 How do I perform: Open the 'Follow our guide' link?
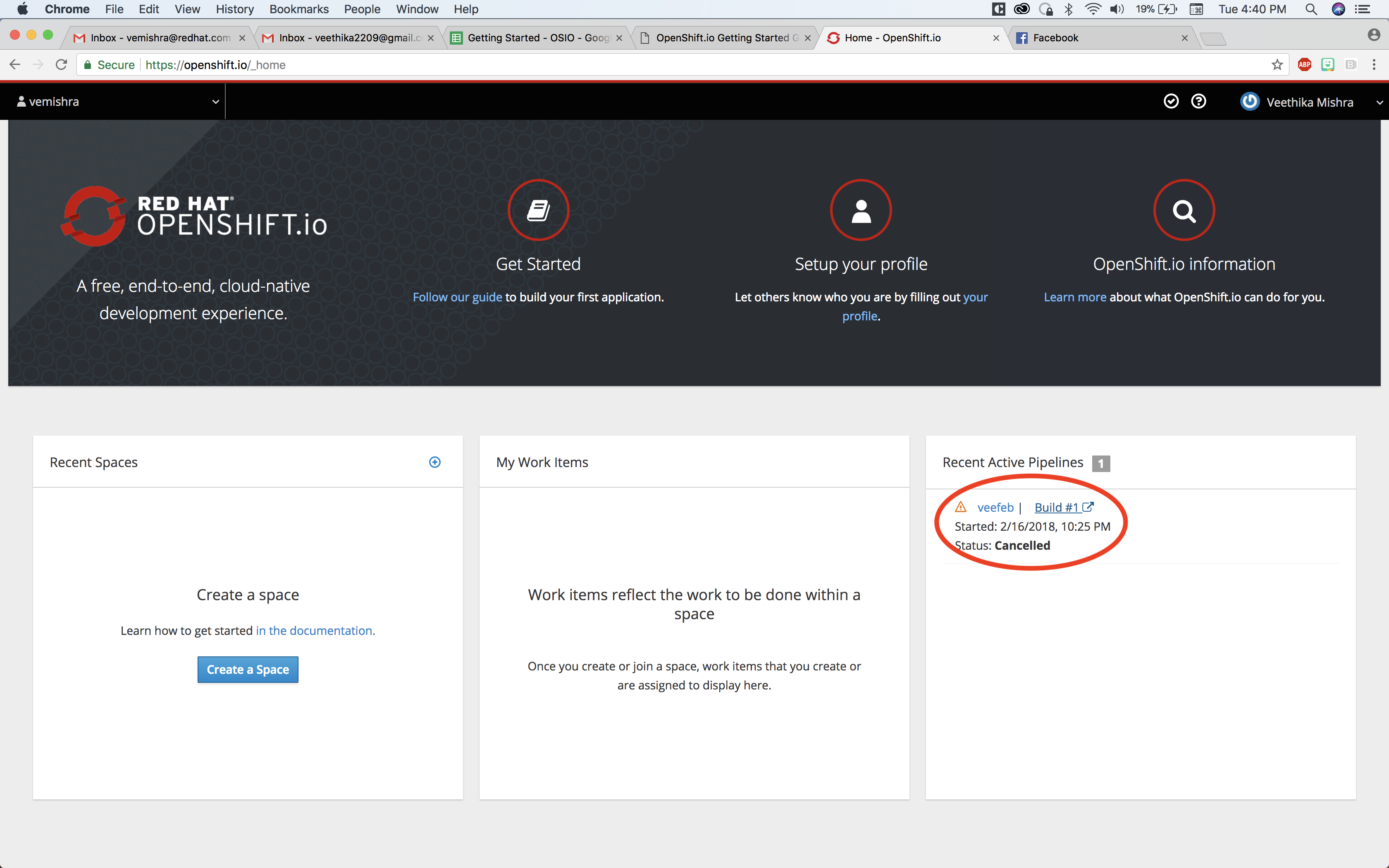click(x=457, y=297)
